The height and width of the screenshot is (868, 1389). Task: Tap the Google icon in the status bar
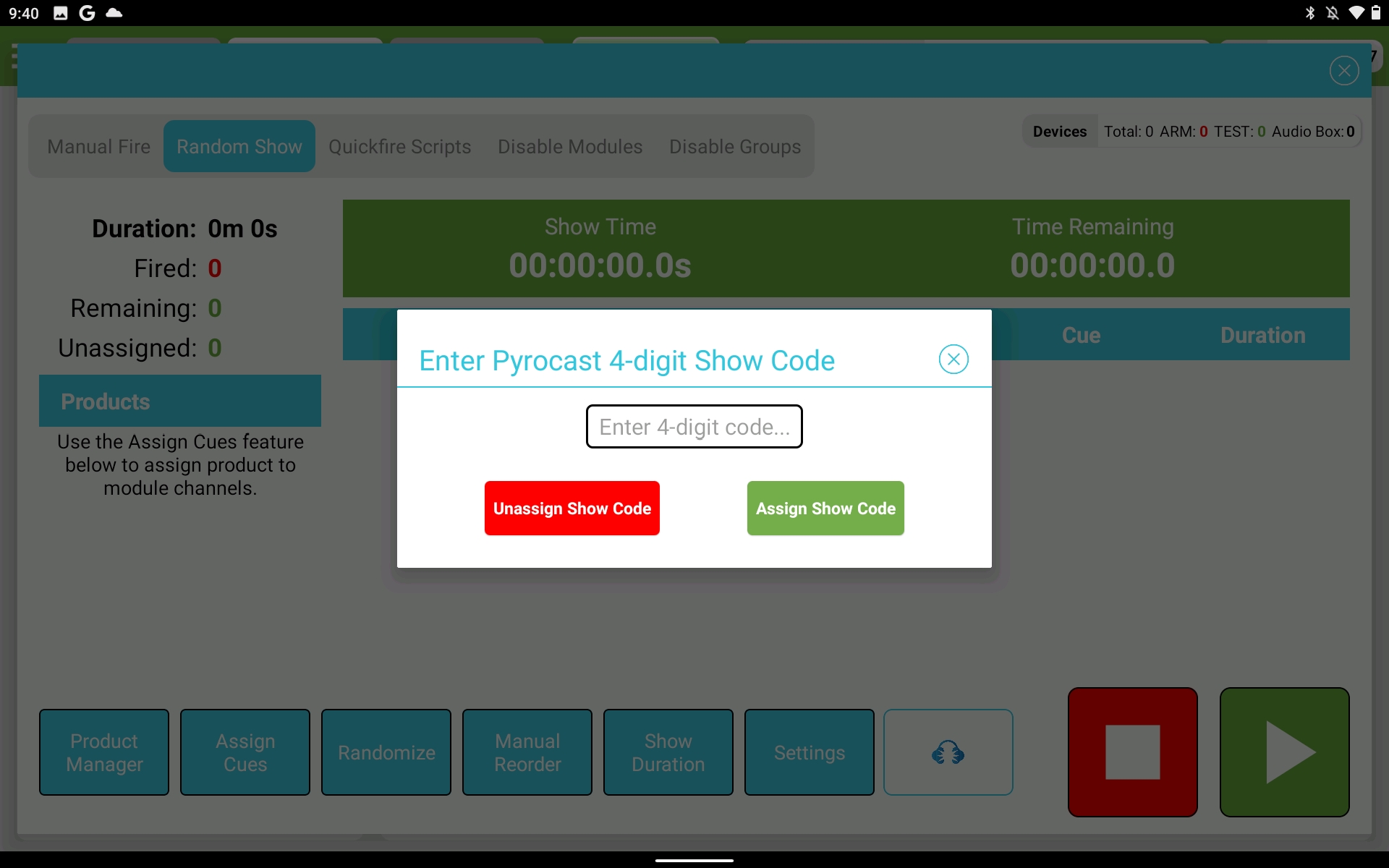click(86, 12)
